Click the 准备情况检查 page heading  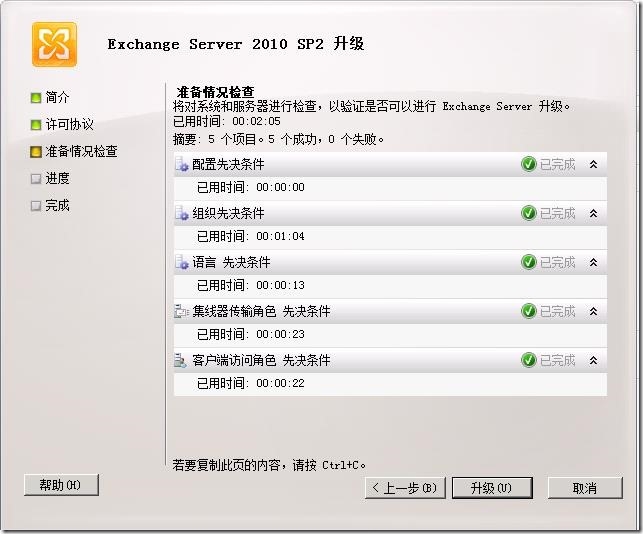tap(216, 92)
